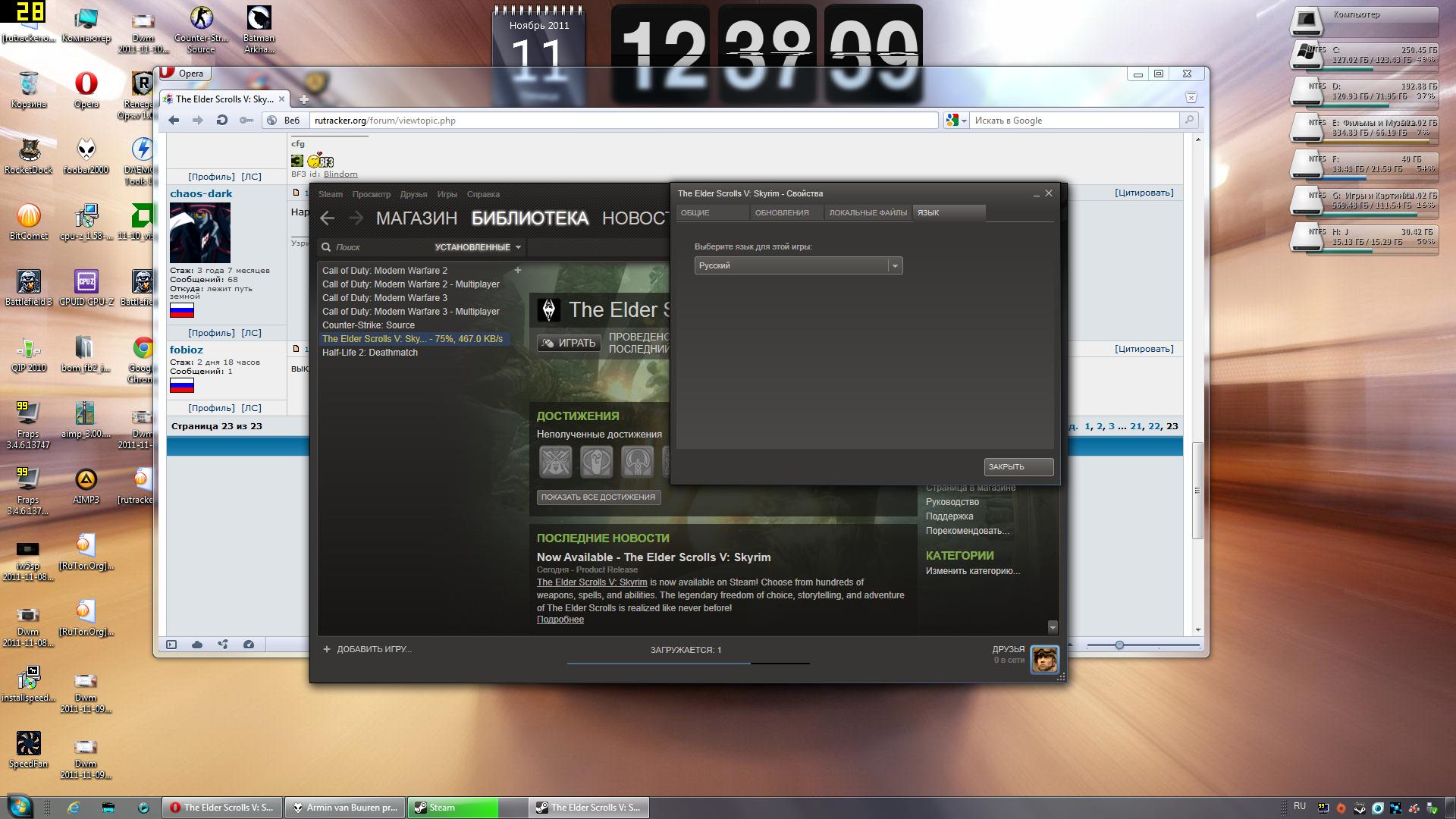
Task: Open a new tab in Opera
Action: pyautogui.click(x=303, y=99)
